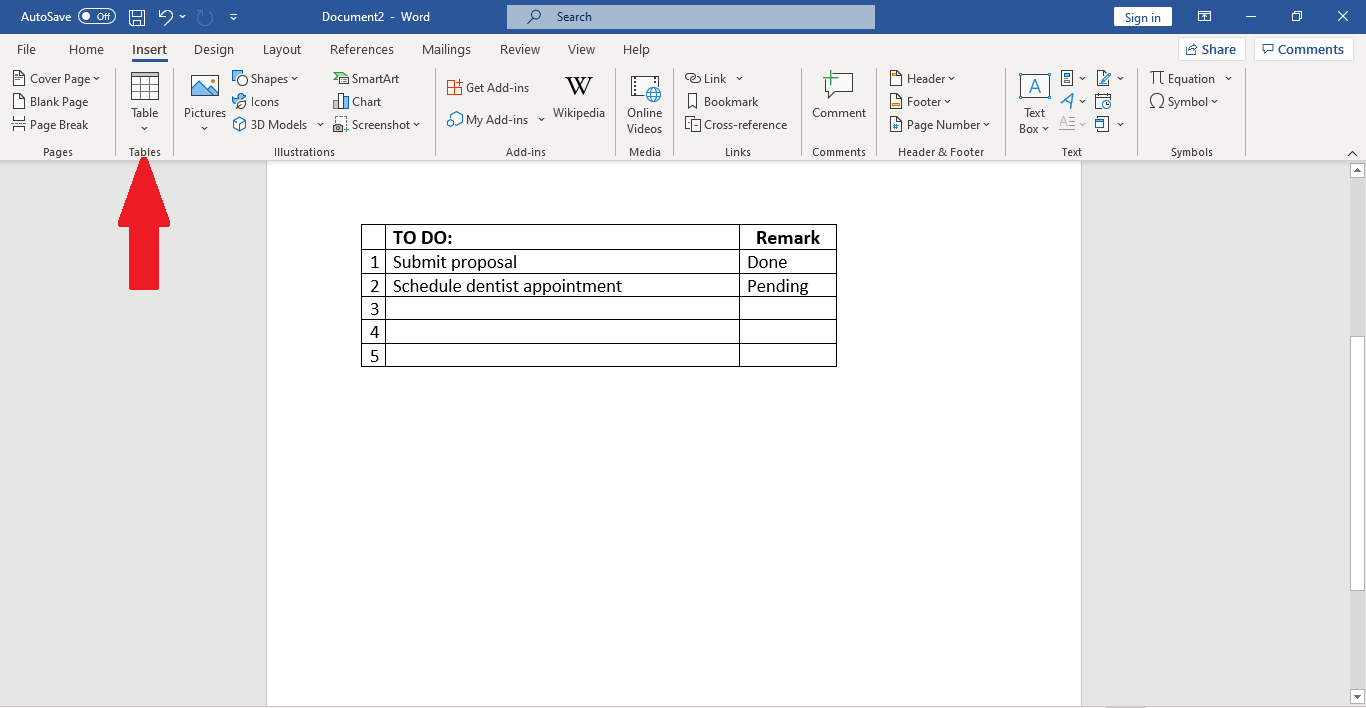Open the References ribbon tab
Viewport: 1366px width, 708px height.
(x=361, y=49)
